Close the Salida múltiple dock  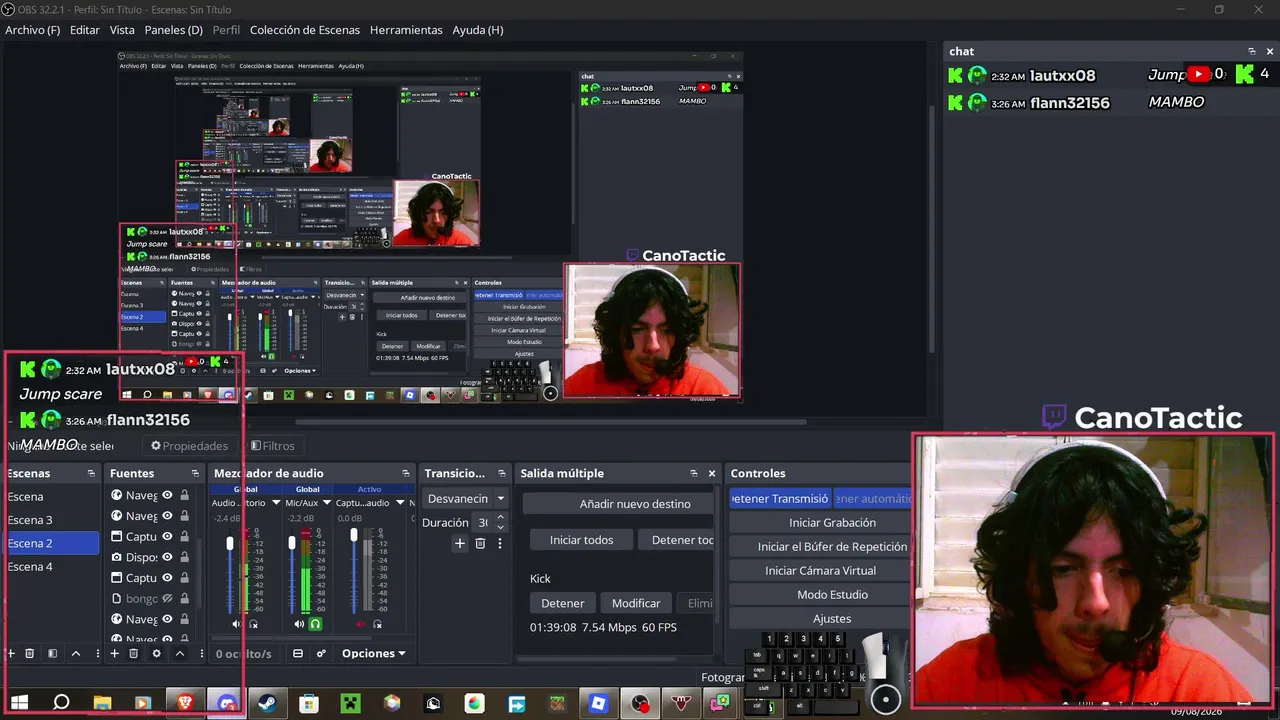tap(712, 473)
